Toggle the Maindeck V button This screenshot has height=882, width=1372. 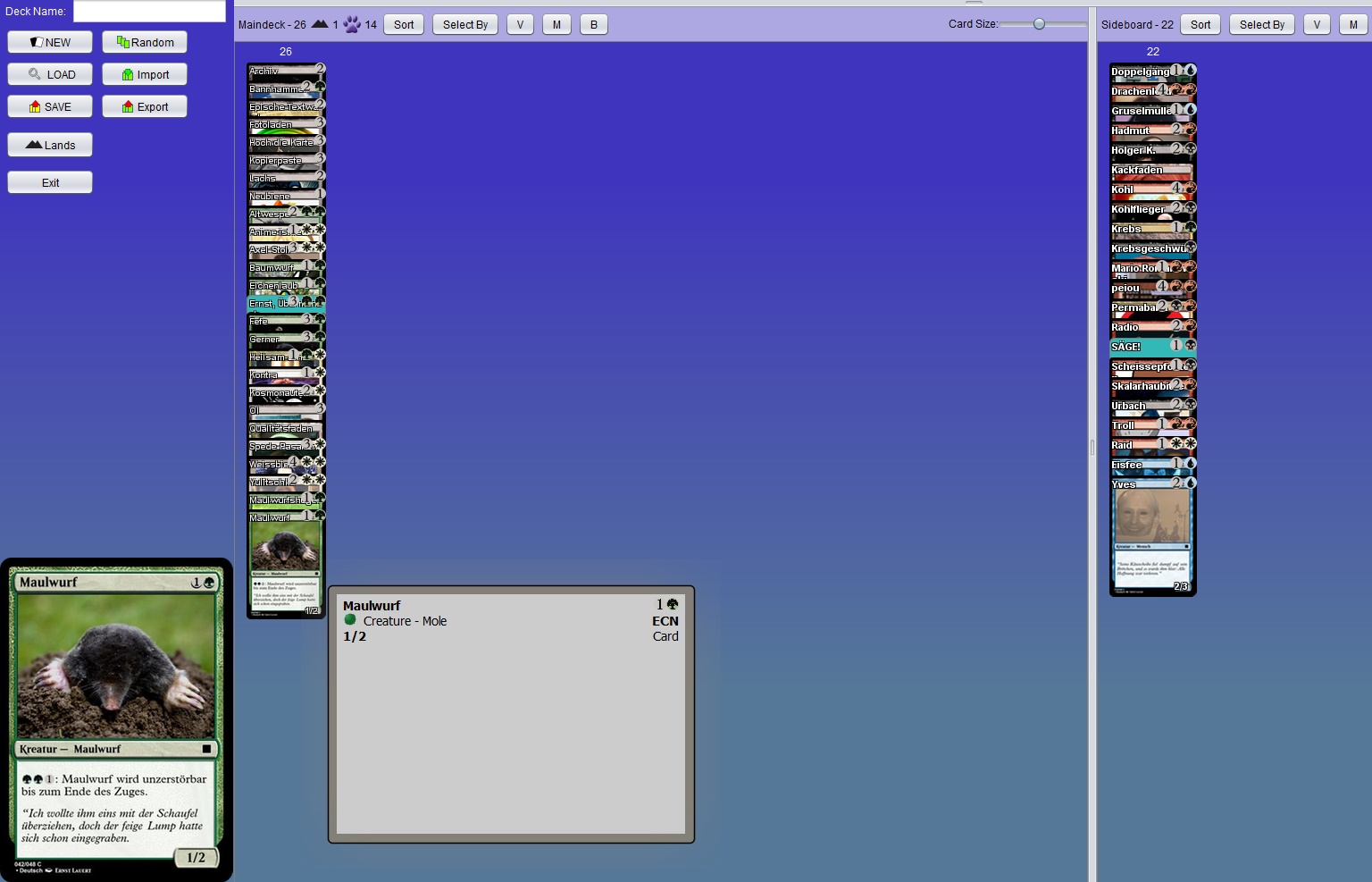(520, 24)
